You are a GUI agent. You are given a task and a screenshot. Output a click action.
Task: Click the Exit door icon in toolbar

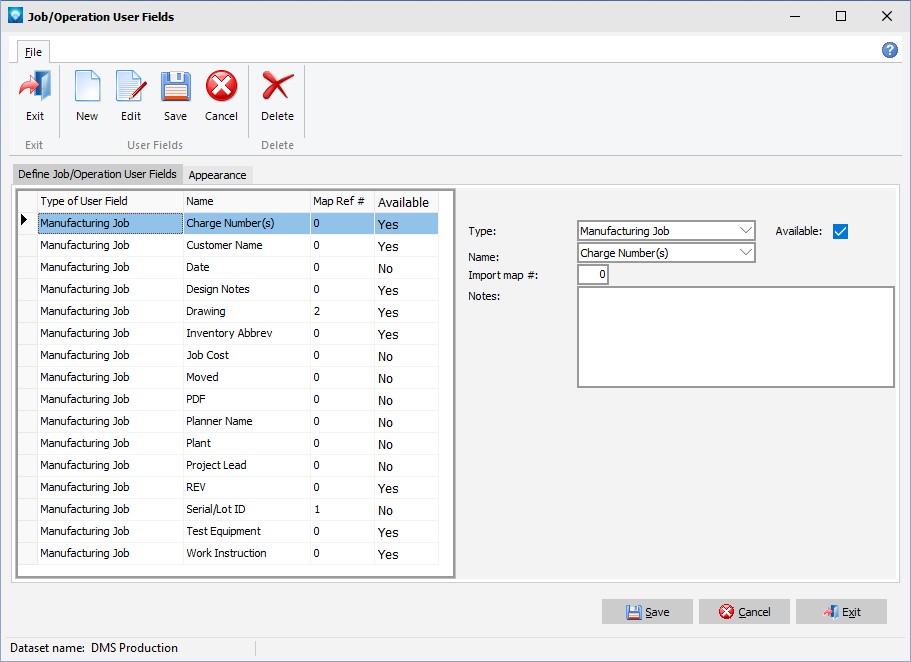(x=35, y=88)
